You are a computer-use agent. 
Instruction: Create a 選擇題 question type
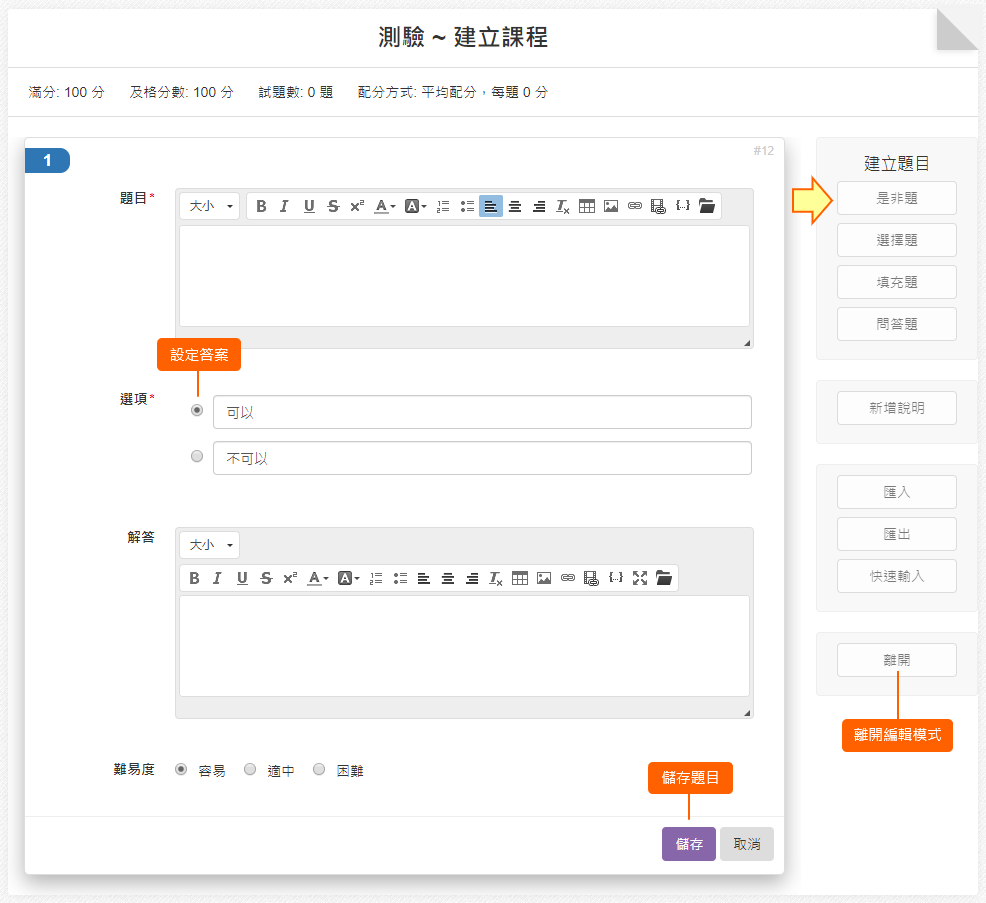point(896,240)
